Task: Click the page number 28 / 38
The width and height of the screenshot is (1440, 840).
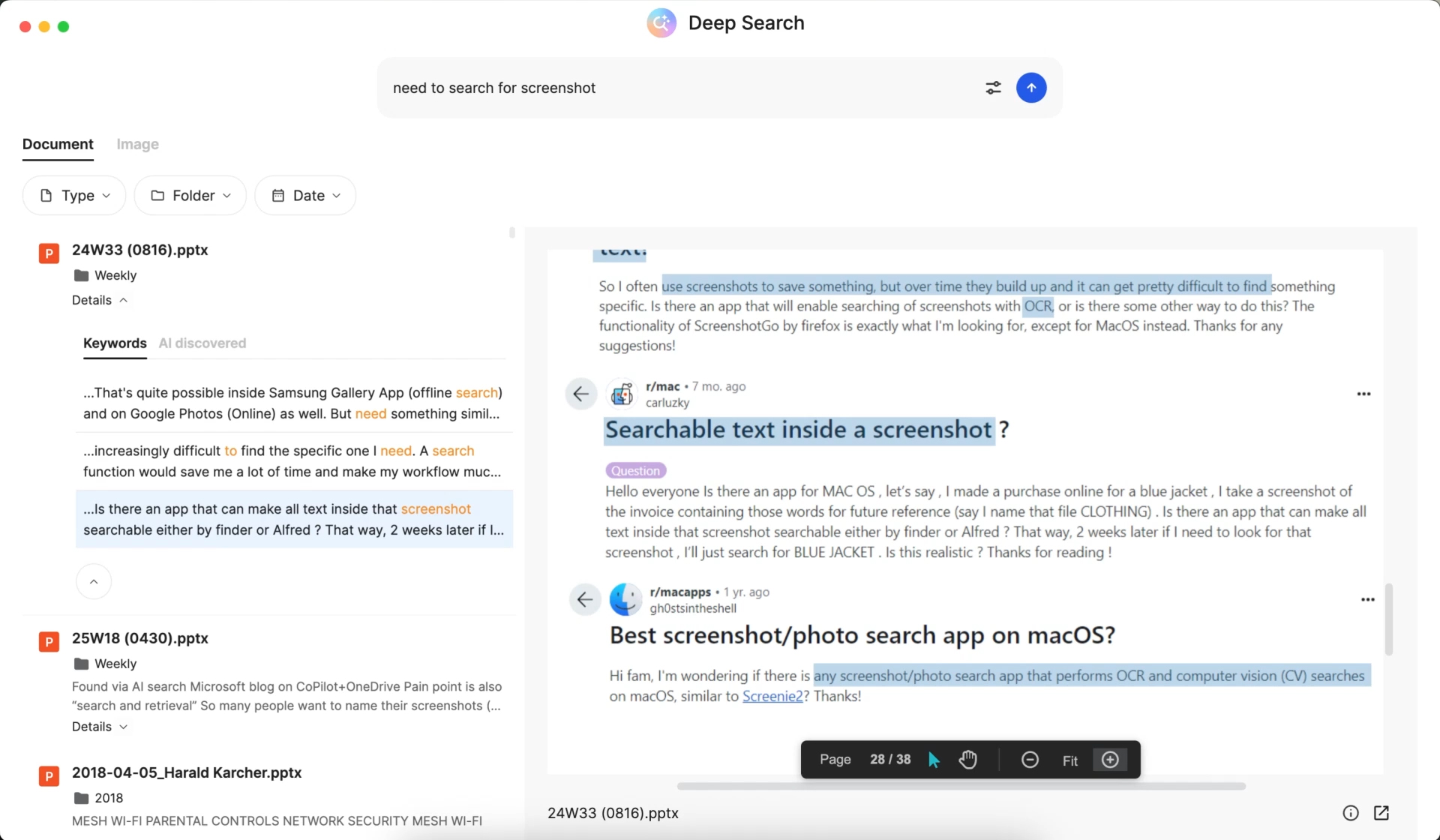Action: pyautogui.click(x=890, y=760)
